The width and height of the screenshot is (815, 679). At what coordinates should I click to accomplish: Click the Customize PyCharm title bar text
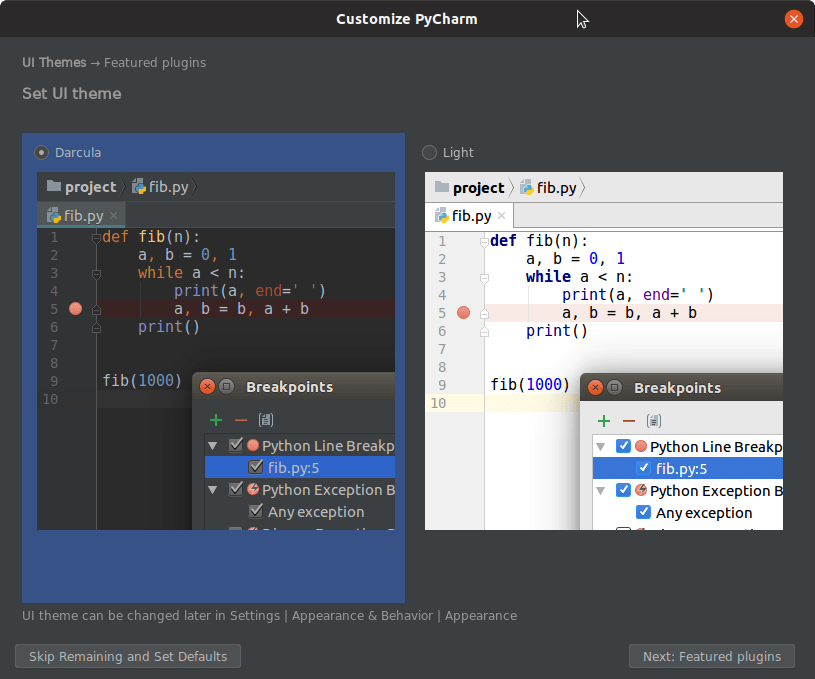click(406, 19)
